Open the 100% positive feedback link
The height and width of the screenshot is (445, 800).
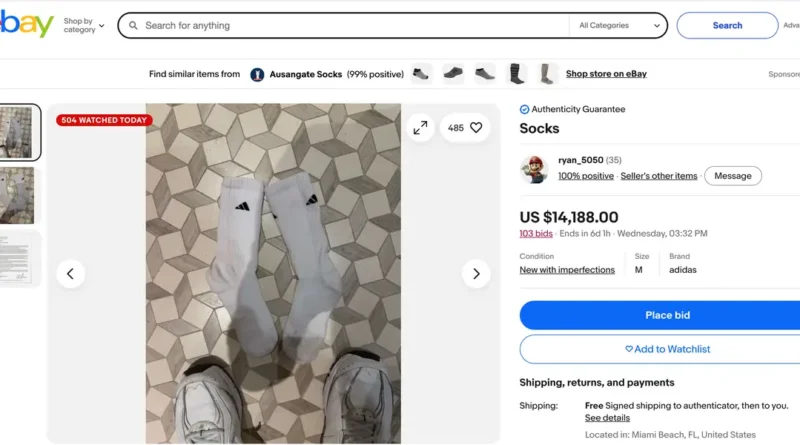tap(586, 176)
